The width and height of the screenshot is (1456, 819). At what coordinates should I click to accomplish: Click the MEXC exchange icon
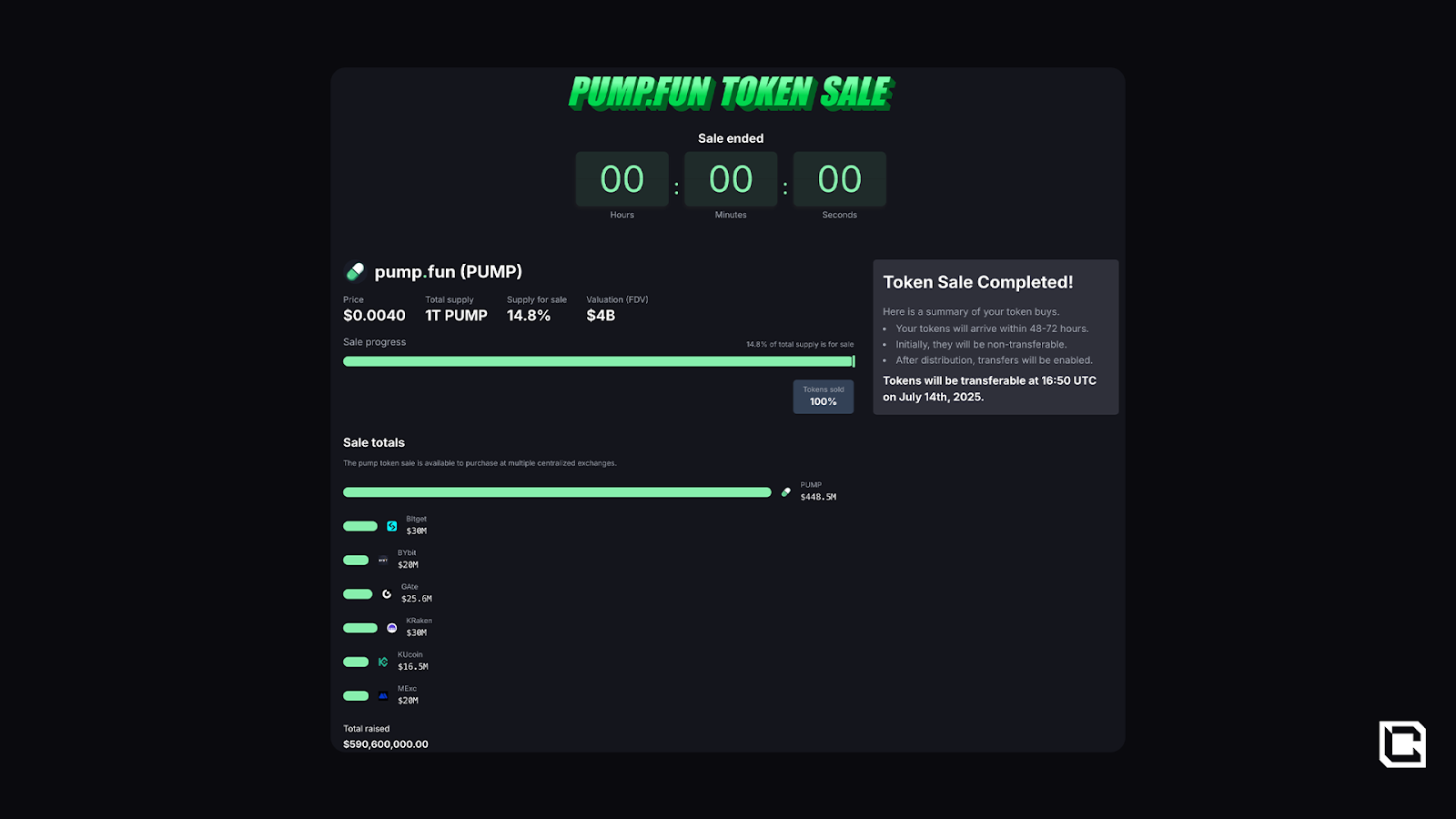click(x=383, y=696)
